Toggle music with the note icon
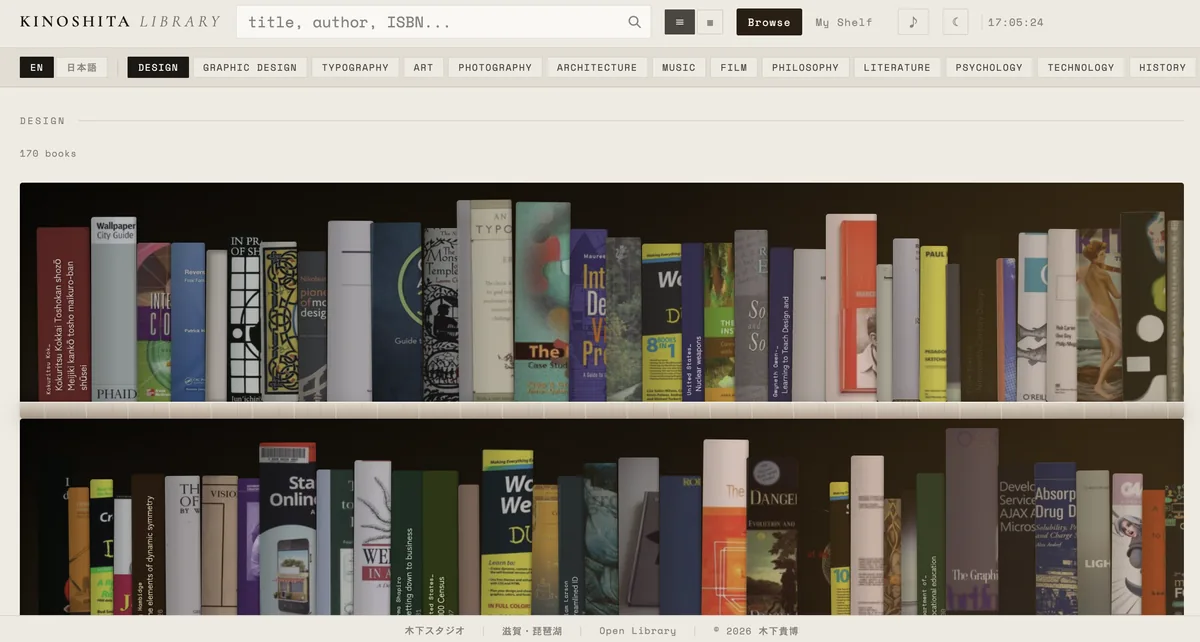This screenshot has height=642, width=1200. 913,22
